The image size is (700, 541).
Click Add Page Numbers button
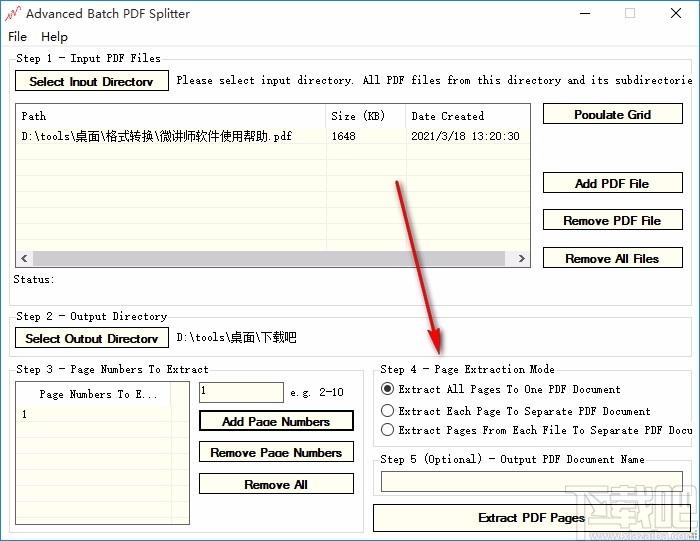point(276,421)
